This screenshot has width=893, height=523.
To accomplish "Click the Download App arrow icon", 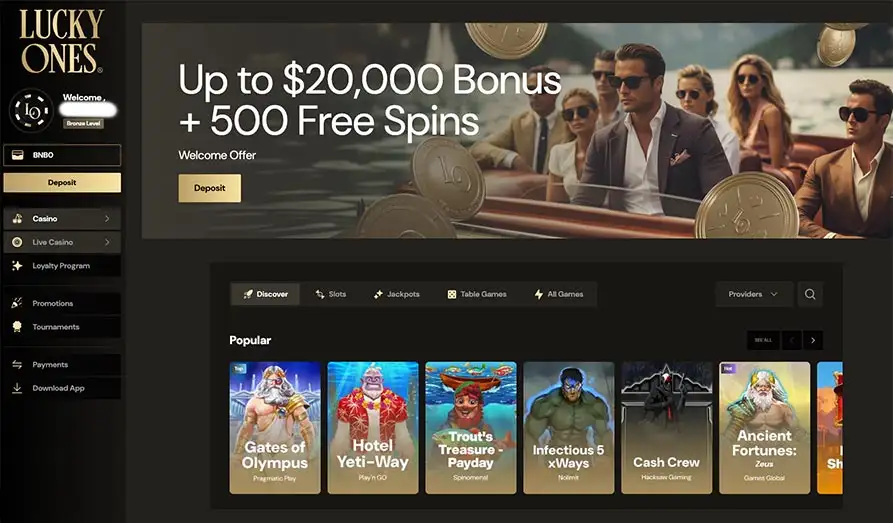I will click(17, 388).
